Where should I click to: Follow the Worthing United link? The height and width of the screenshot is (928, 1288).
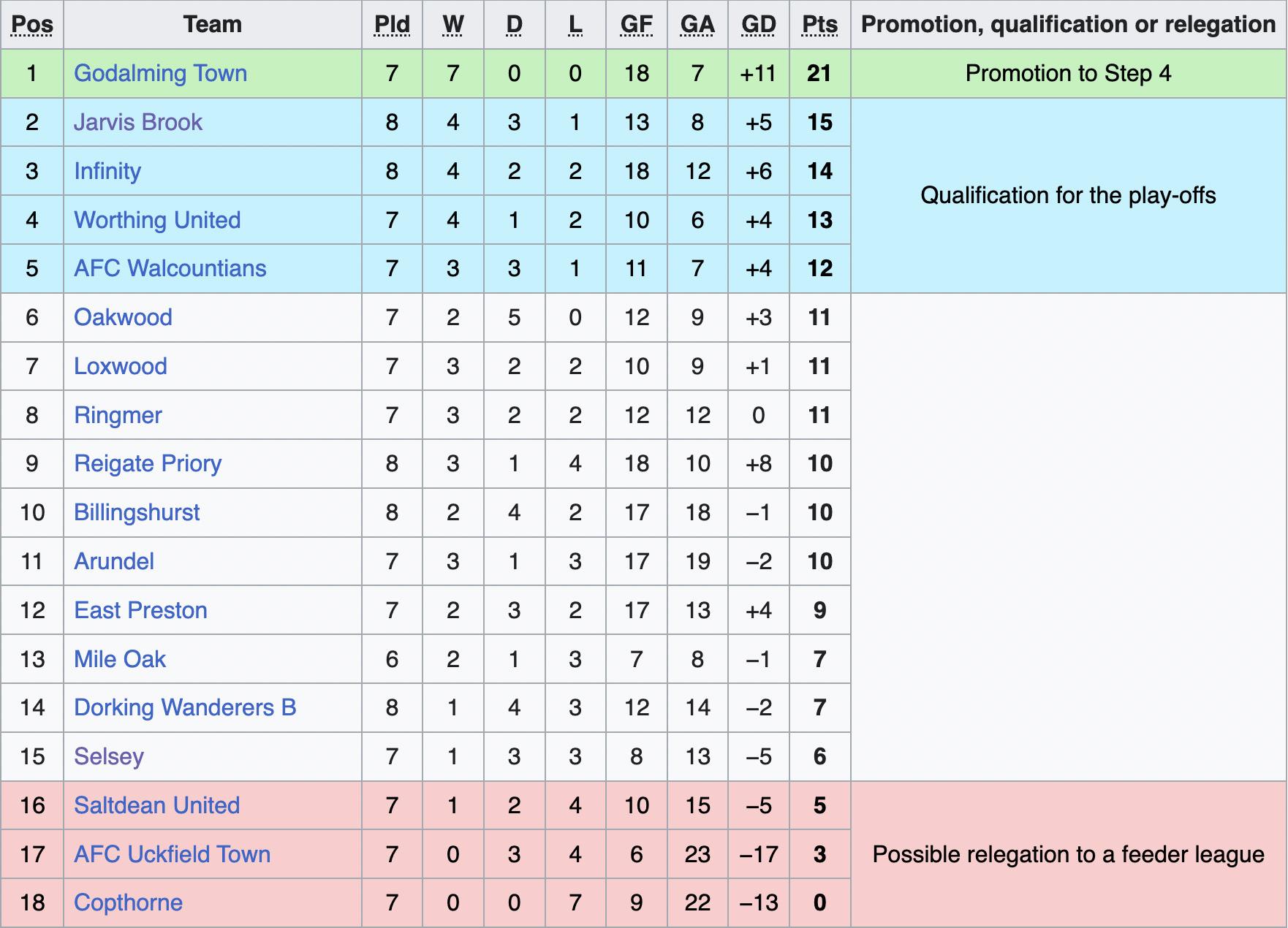click(x=157, y=220)
